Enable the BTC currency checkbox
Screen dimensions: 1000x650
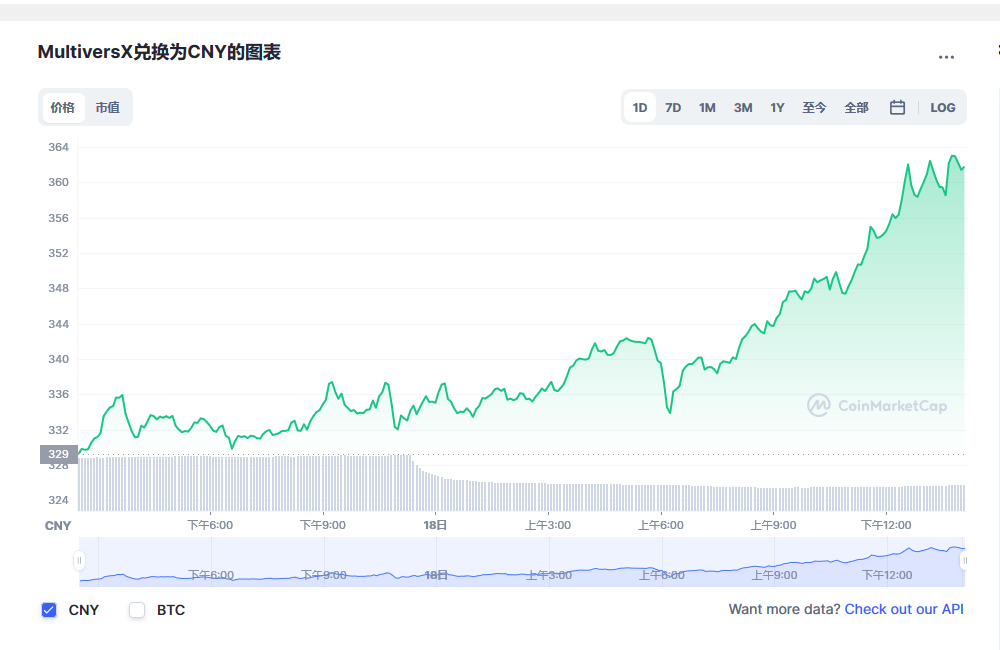coord(136,610)
